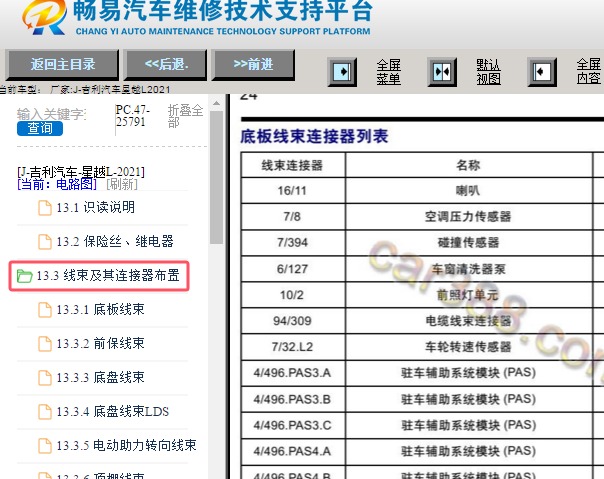Click the 全屏内容 text link

(x=589, y=71)
